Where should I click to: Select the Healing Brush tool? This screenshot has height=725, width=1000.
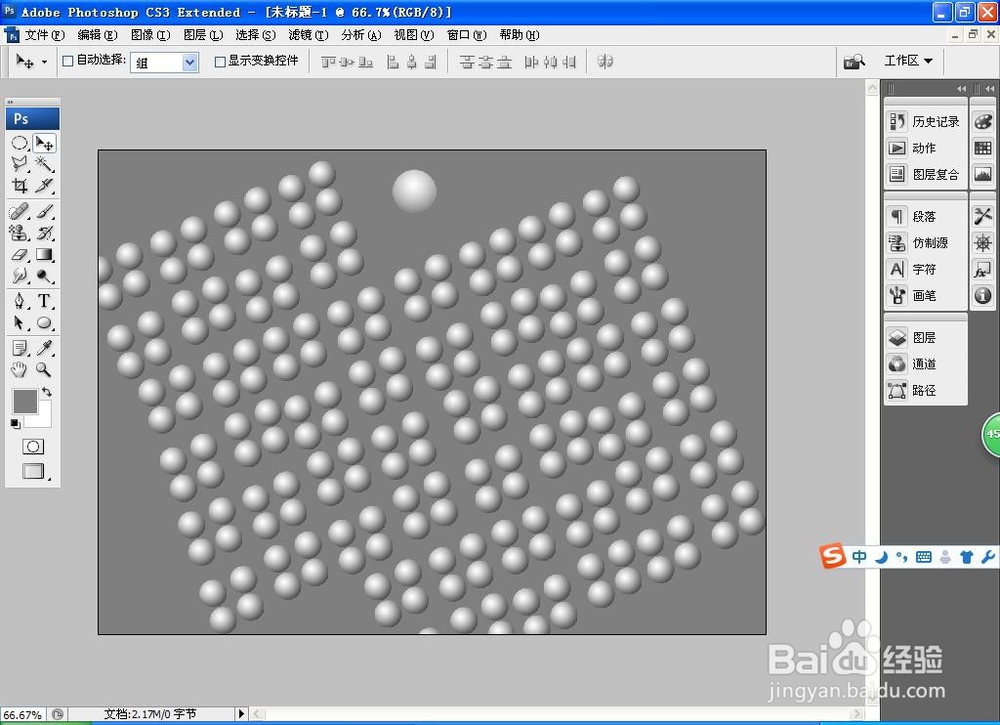[20, 211]
